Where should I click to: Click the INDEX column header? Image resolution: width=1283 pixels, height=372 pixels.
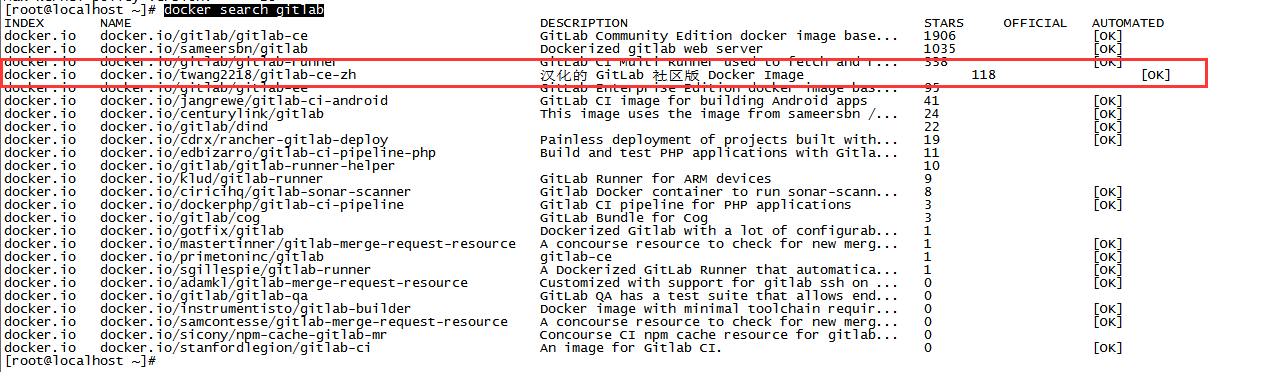click(x=24, y=23)
